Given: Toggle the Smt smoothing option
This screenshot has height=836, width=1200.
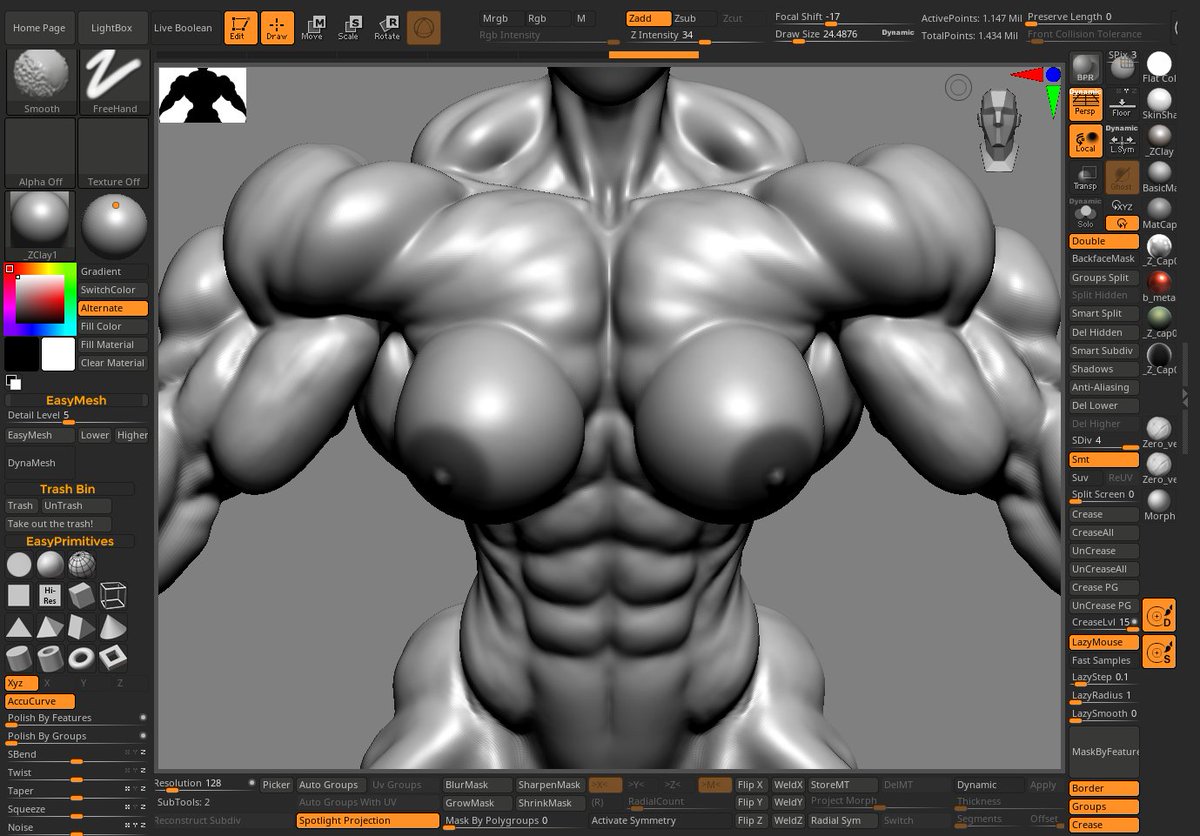Looking at the screenshot, I should tap(1104, 460).
